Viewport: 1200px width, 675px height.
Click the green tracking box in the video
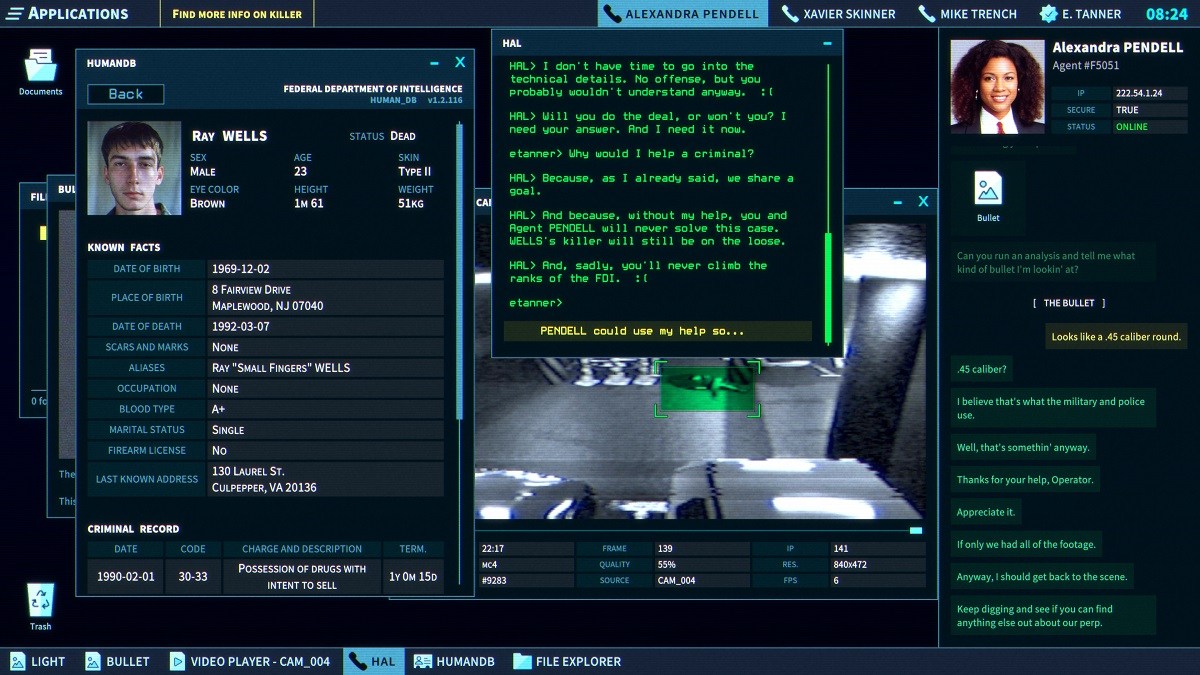pyautogui.click(x=707, y=389)
